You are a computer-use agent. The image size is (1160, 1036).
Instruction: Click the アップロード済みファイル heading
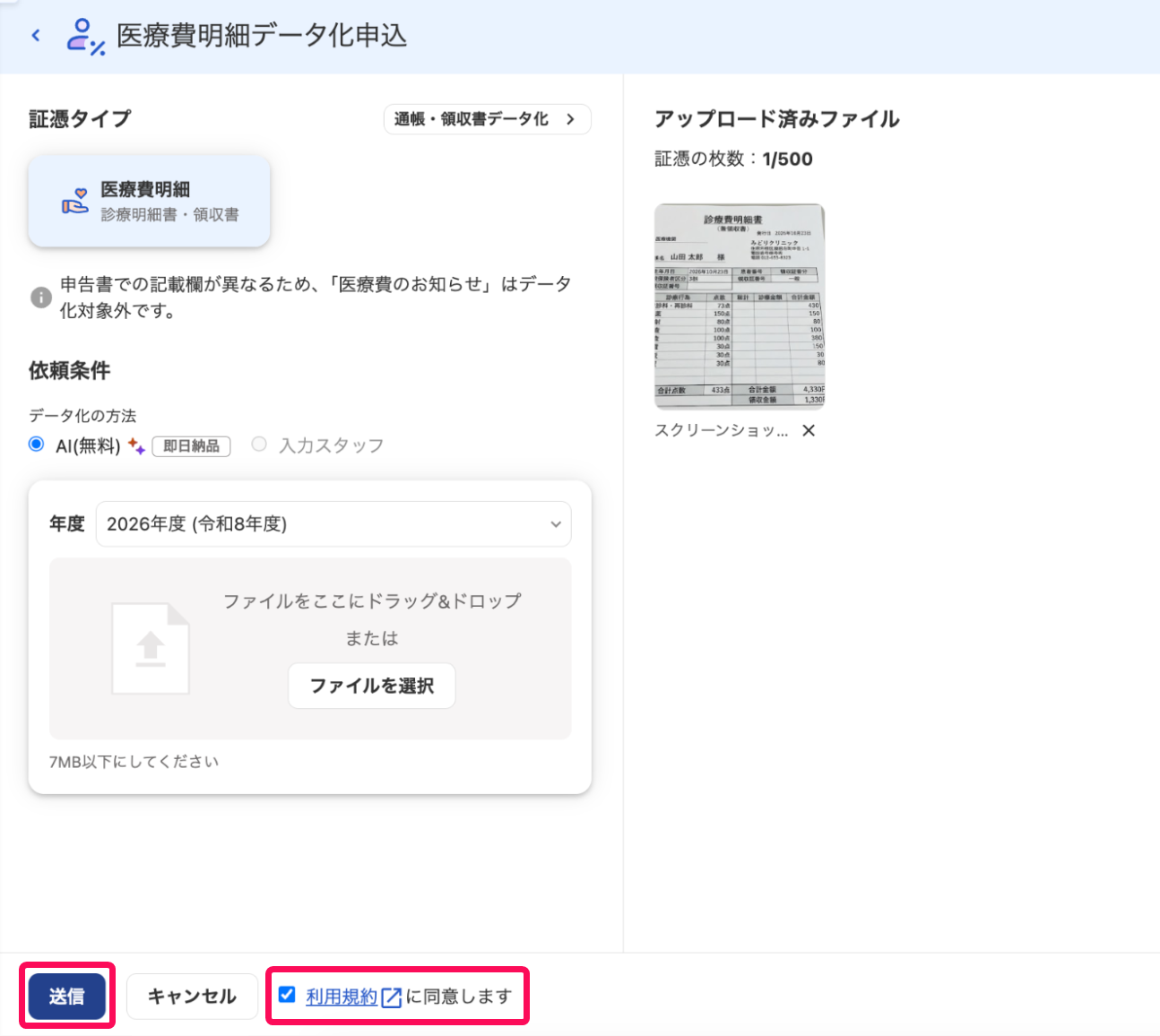[776, 119]
